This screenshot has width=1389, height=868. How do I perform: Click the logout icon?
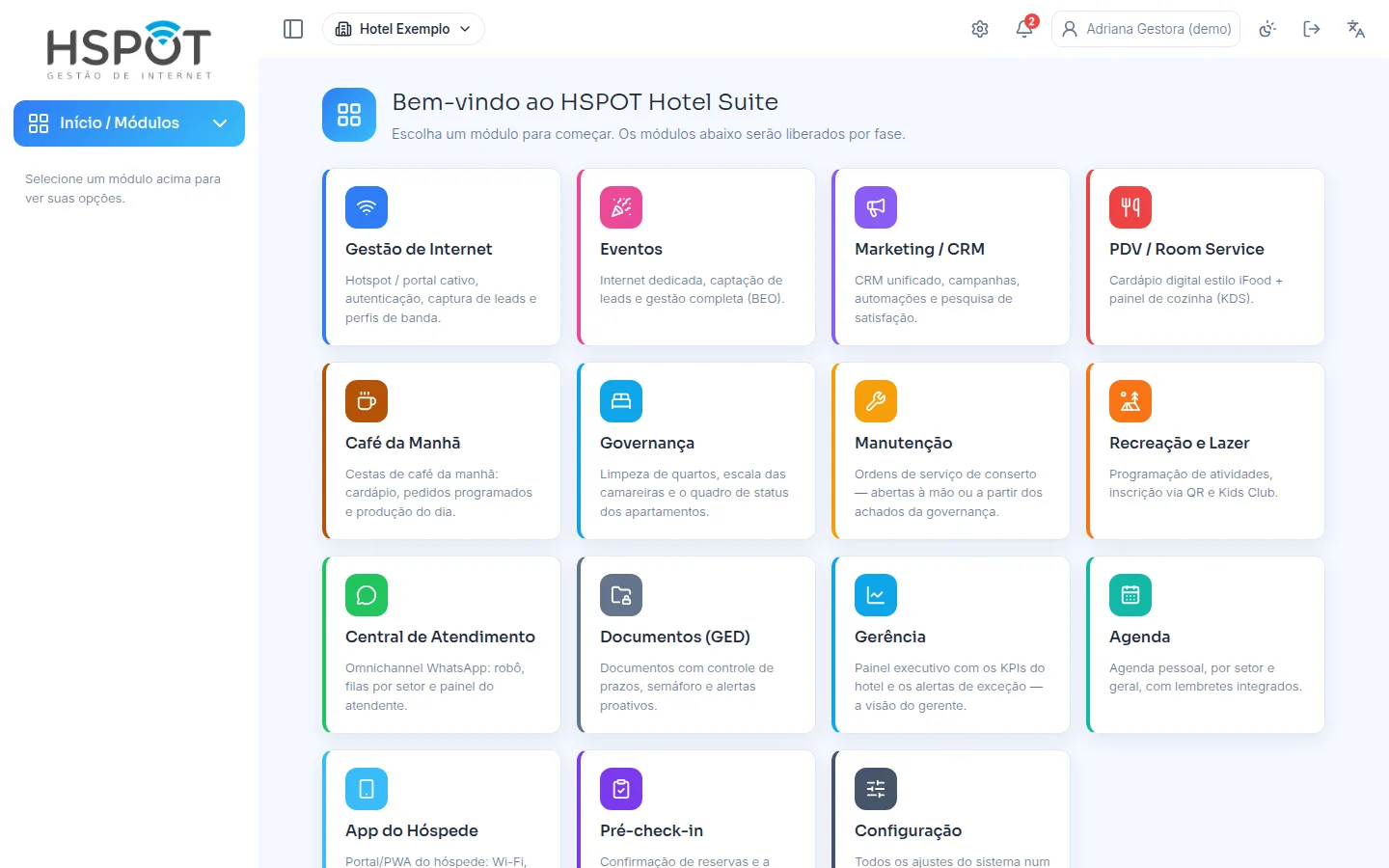1312,29
